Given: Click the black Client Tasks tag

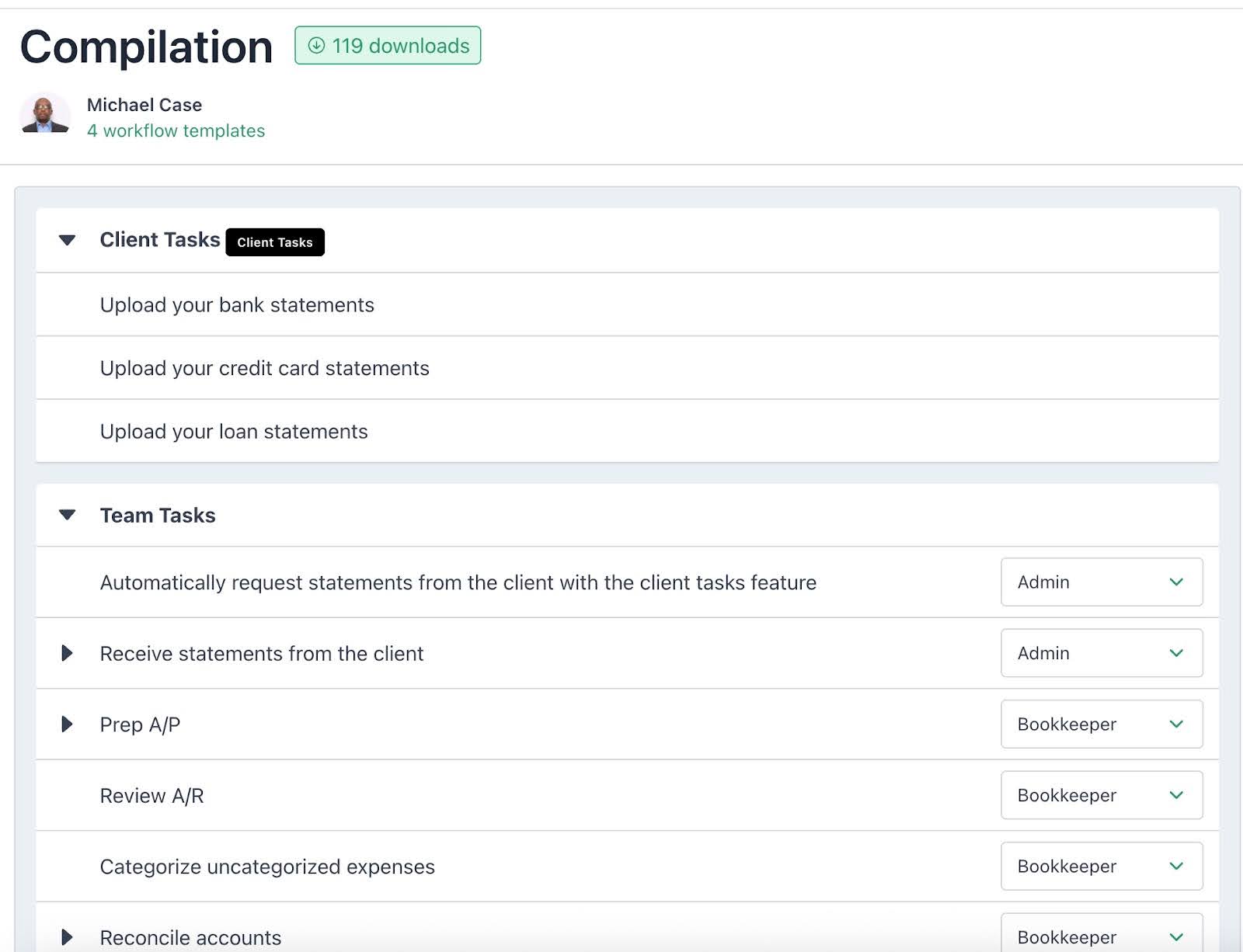Looking at the screenshot, I should 275,242.
